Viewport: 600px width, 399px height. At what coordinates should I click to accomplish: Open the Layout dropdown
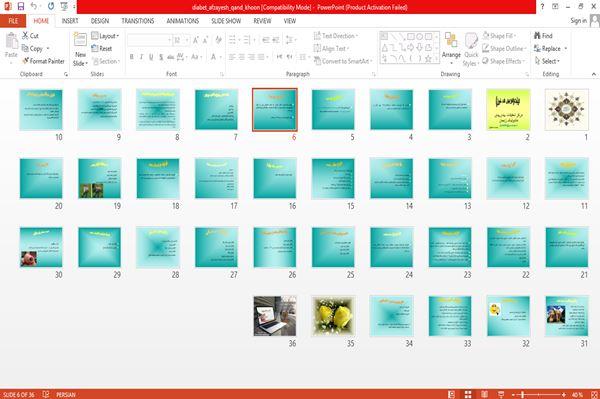(105, 36)
